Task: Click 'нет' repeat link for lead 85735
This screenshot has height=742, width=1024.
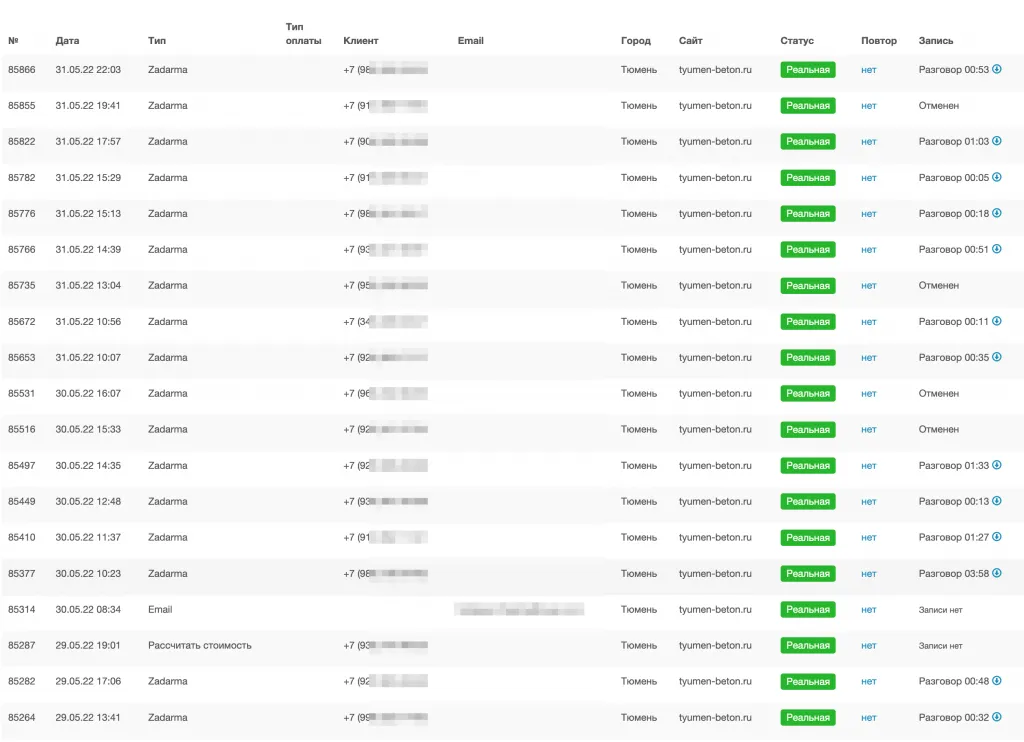Action: pyautogui.click(x=868, y=286)
